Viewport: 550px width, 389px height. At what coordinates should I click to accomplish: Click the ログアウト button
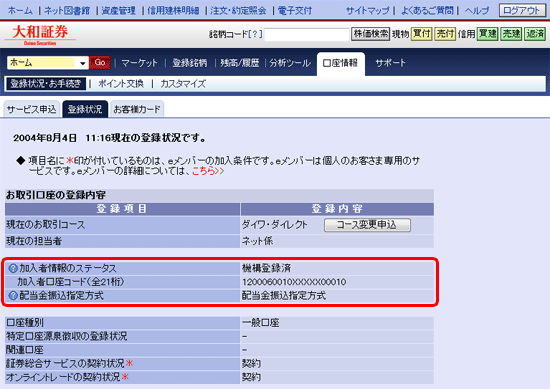tap(522, 11)
